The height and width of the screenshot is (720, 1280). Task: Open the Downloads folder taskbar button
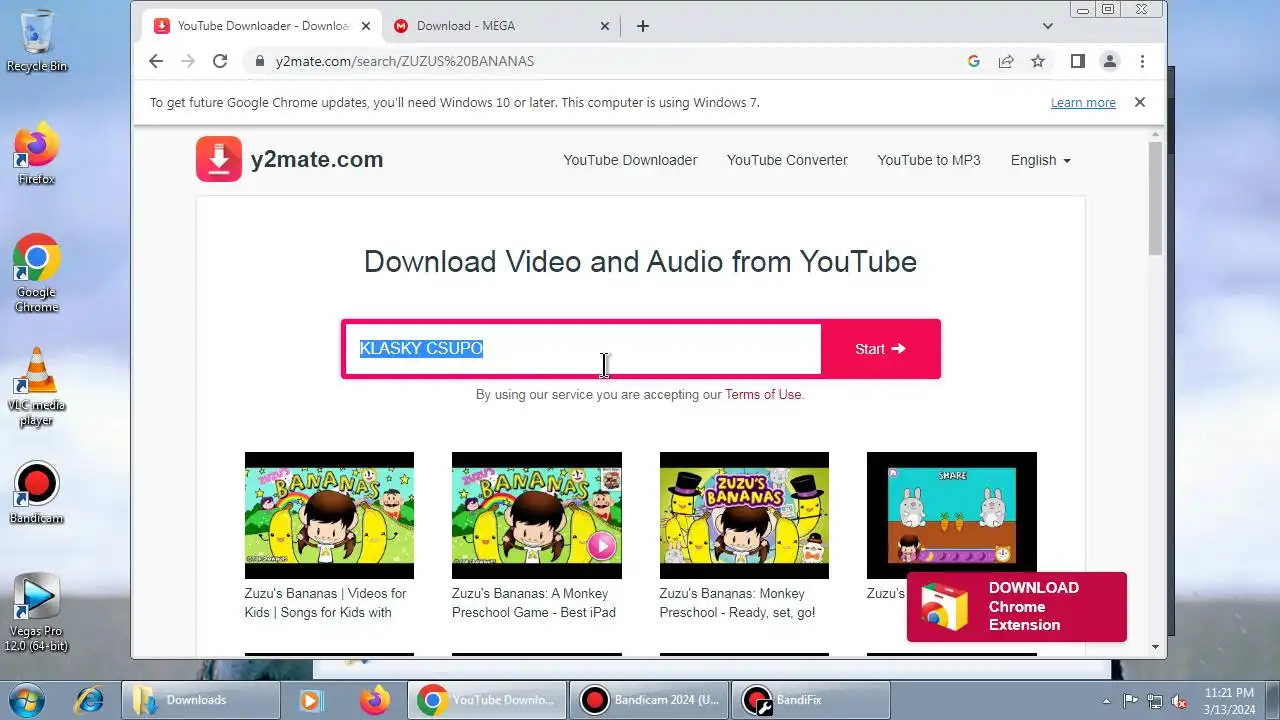[200, 700]
